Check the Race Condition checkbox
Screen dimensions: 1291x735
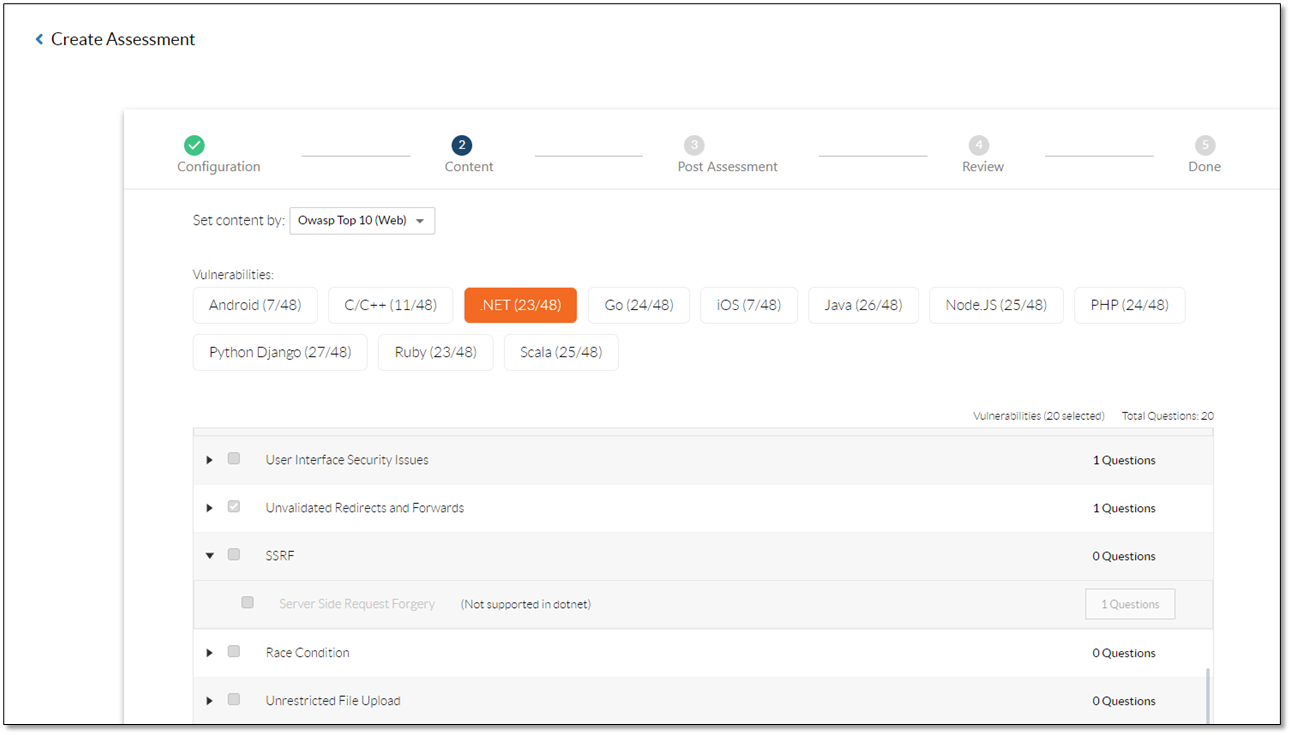click(234, 652)
